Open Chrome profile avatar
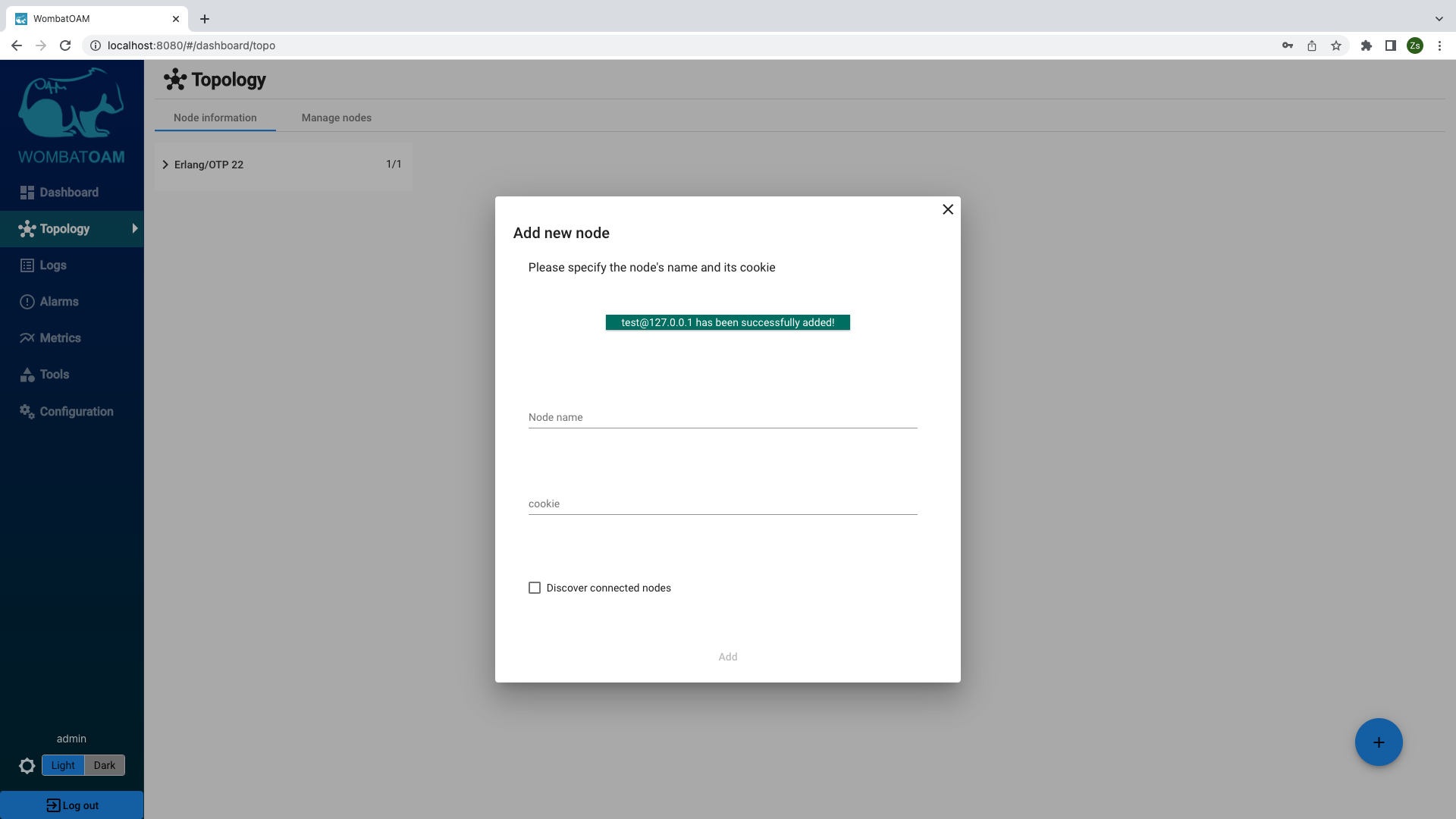 pyautogui.click(x=1415, y=45)
